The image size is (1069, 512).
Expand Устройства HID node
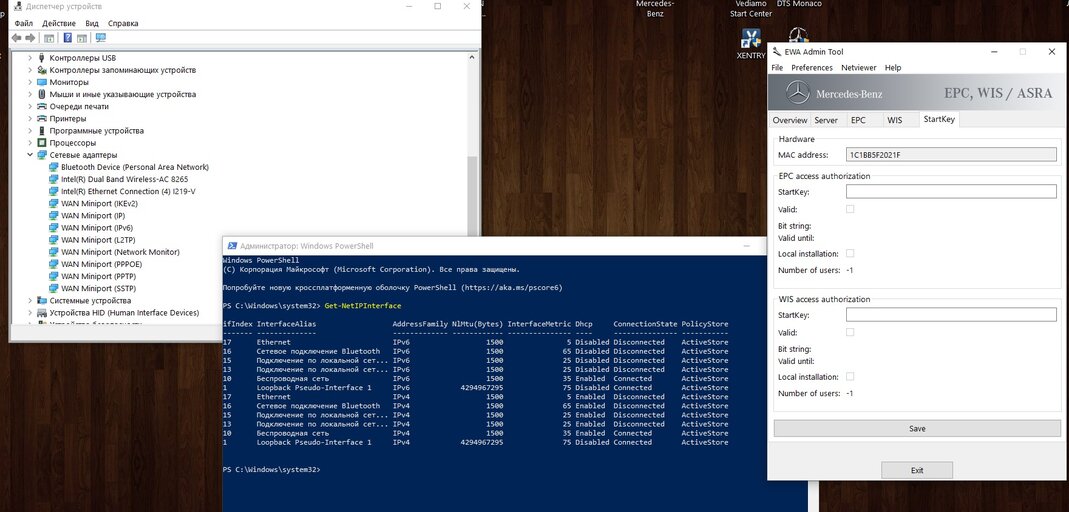[30, 313]
